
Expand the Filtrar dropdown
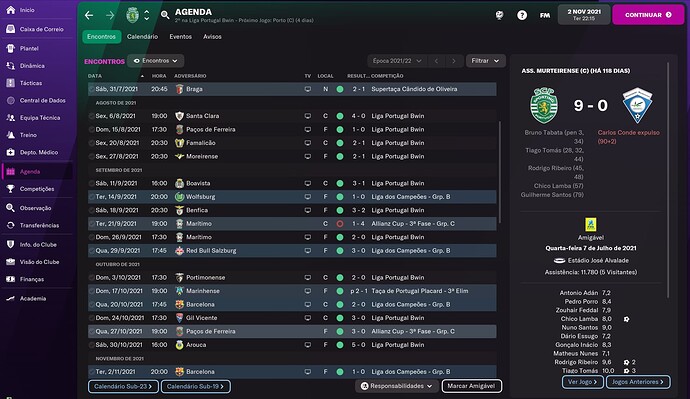click(x=485, y=61)
